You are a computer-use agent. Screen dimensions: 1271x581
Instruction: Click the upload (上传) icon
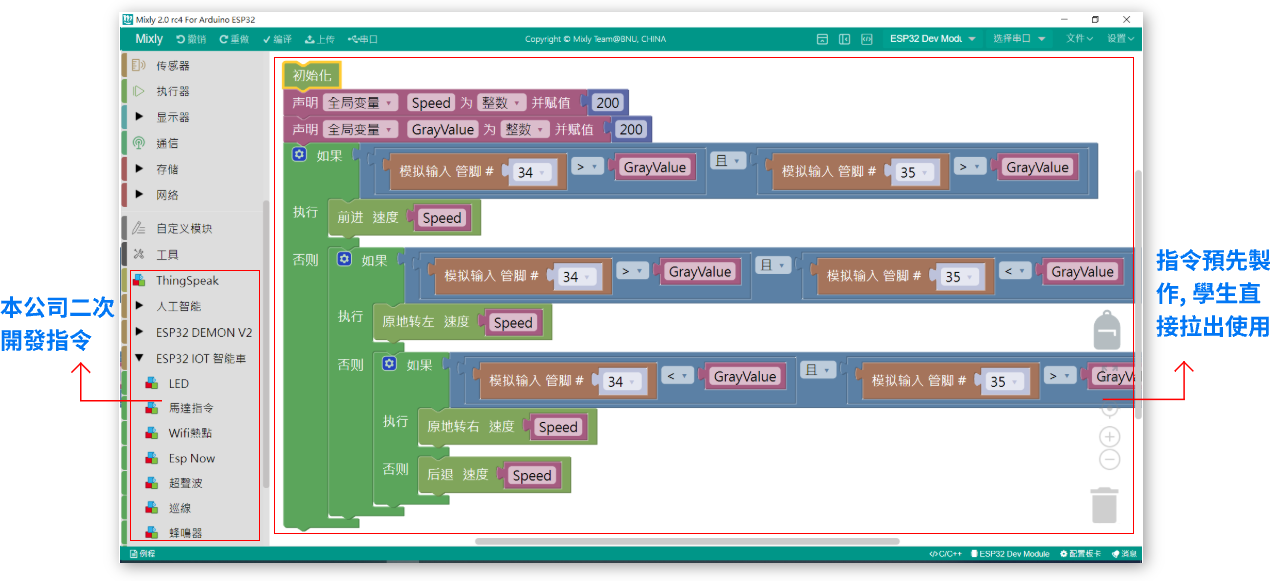pos(309,39)
